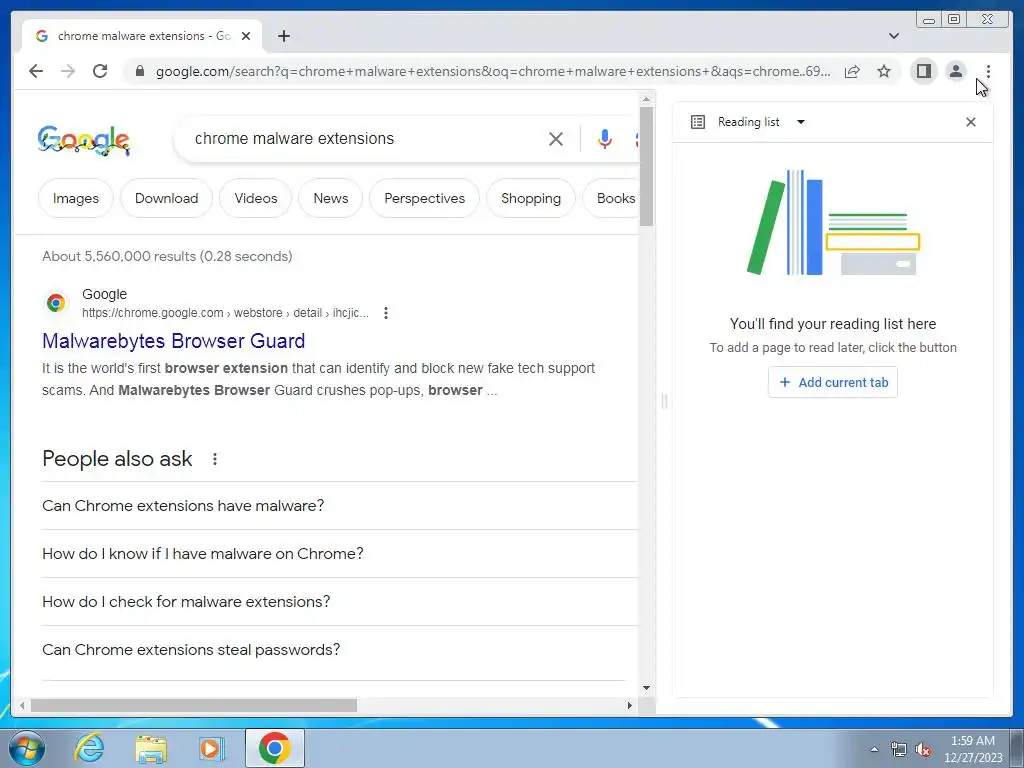Expand 'How do I check for malware extensions?'
1024x768 pixels.
click(340, 601)
